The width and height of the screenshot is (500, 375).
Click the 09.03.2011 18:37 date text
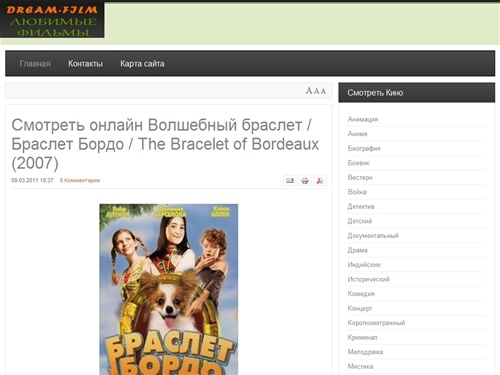tap(32, 180)
